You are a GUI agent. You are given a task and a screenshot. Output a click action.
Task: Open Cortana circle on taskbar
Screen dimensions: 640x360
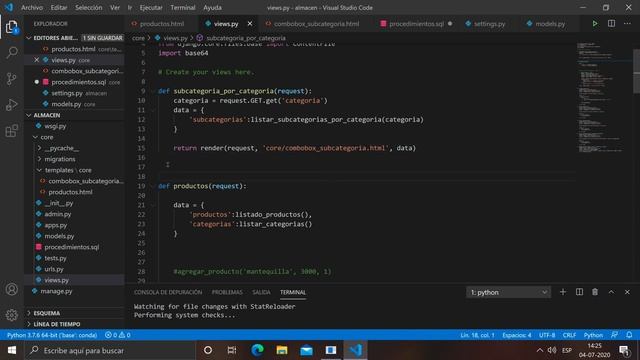coord(208,350)
